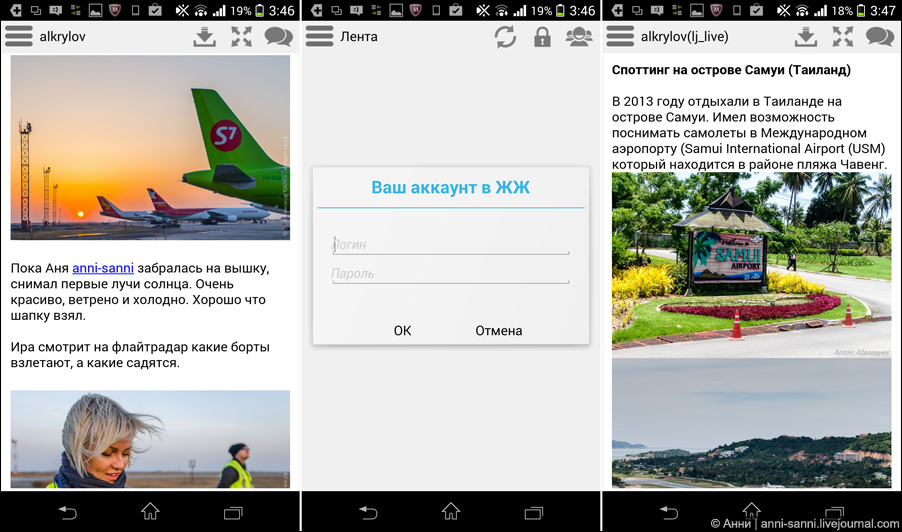Open hamburger menu next to alkrylov(lj_live) title
This screenshot has width=902, height=532.
620,37
